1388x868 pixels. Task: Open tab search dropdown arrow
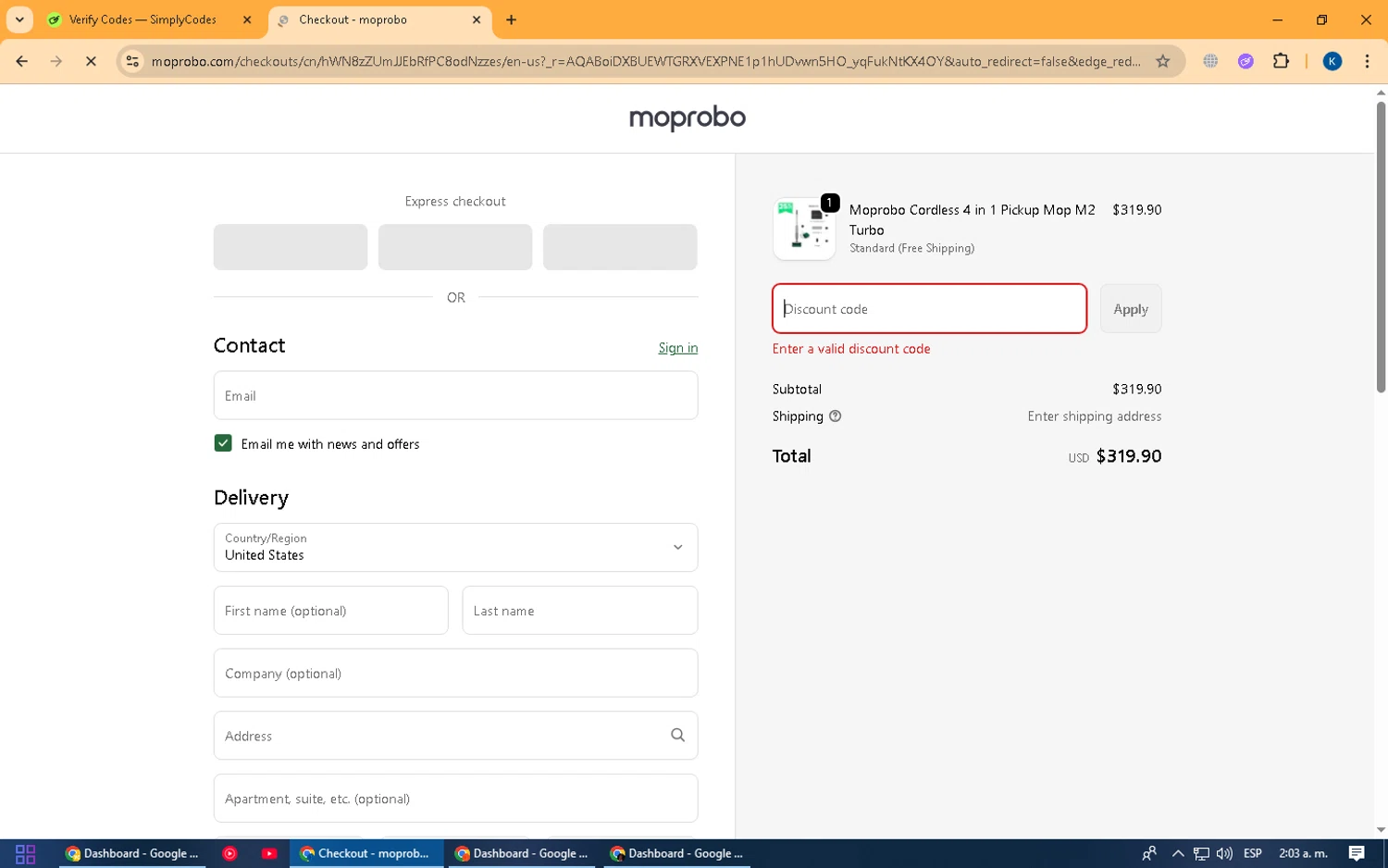coord(19,19)
